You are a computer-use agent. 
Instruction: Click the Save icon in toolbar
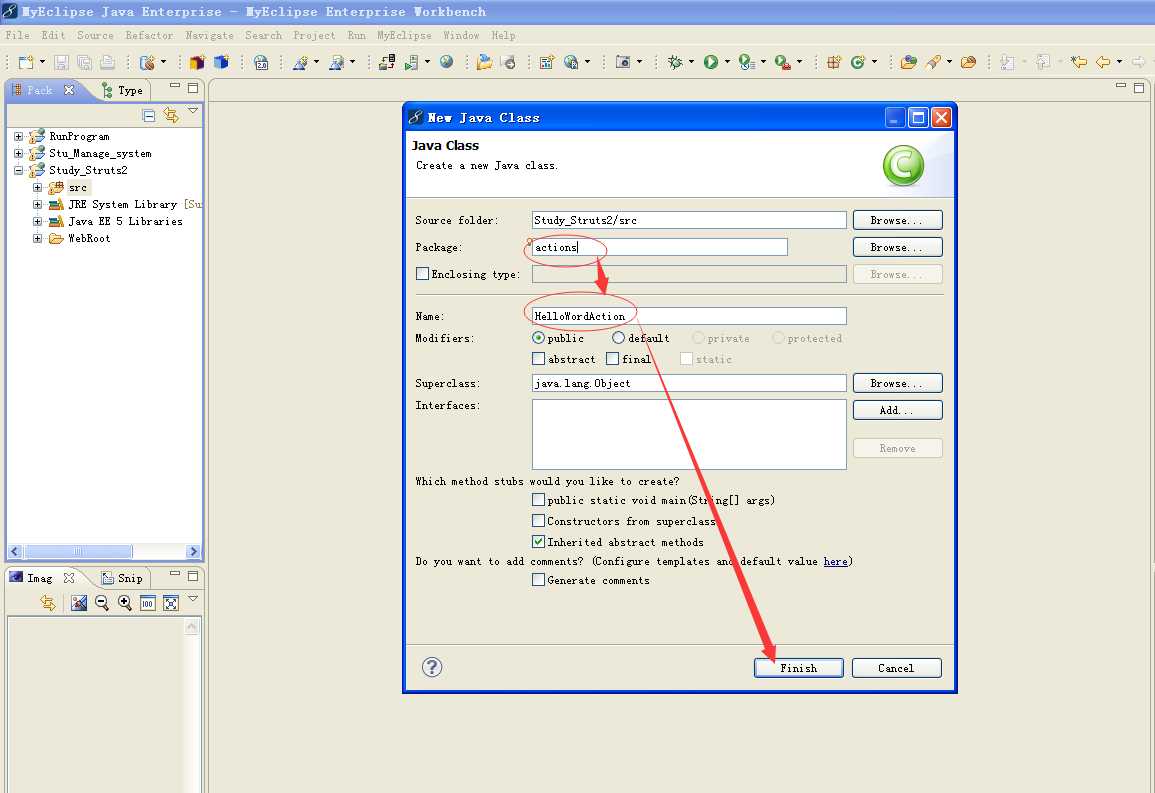(x=61, y=63)
